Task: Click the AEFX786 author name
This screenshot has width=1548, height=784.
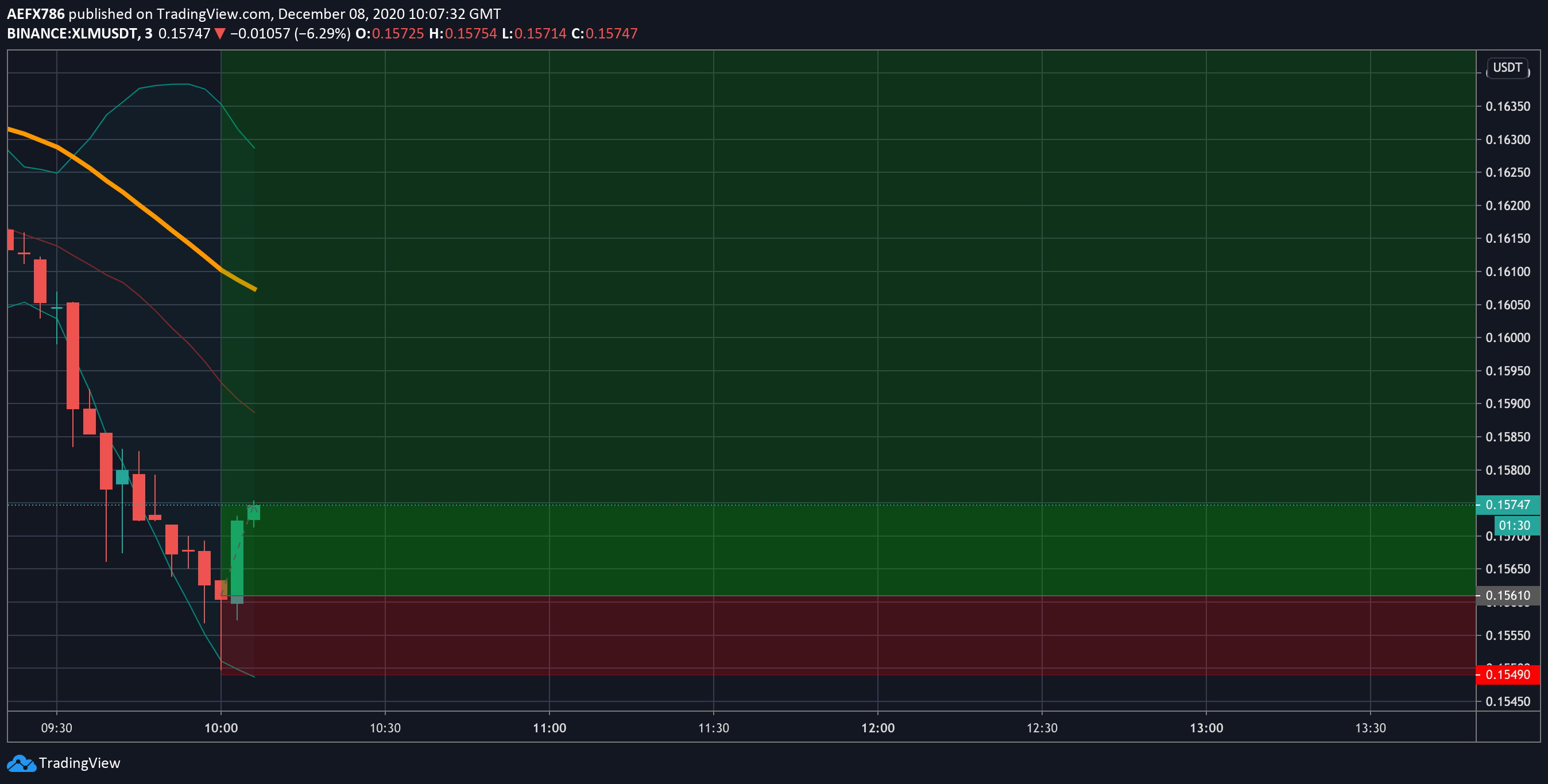Action: tap(36, 14)
